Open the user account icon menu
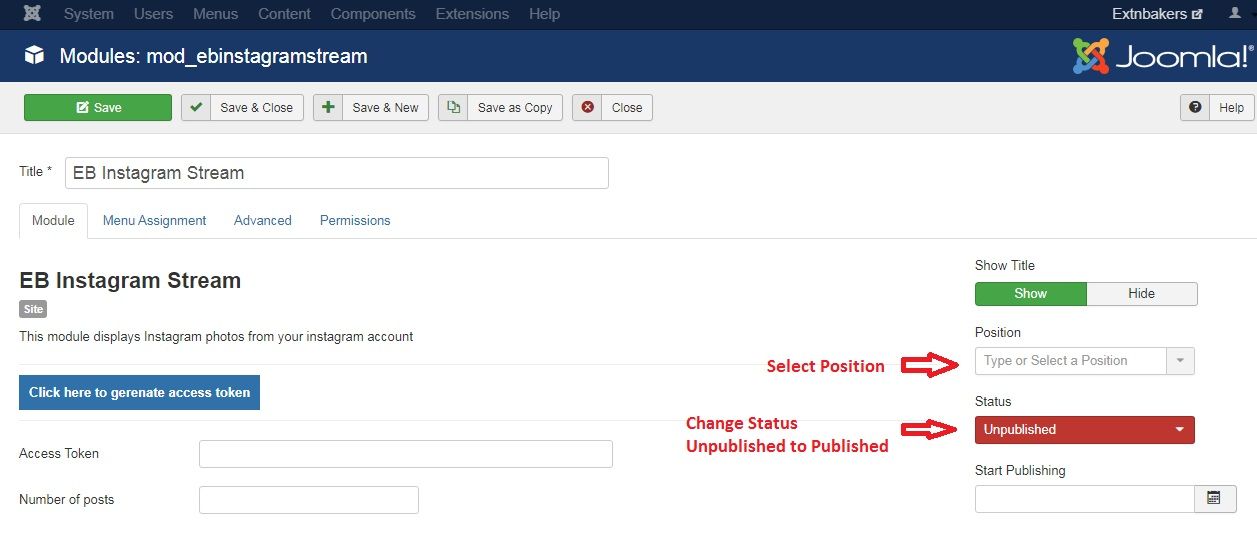The image size is (1257, 533). click(1235, 14)
